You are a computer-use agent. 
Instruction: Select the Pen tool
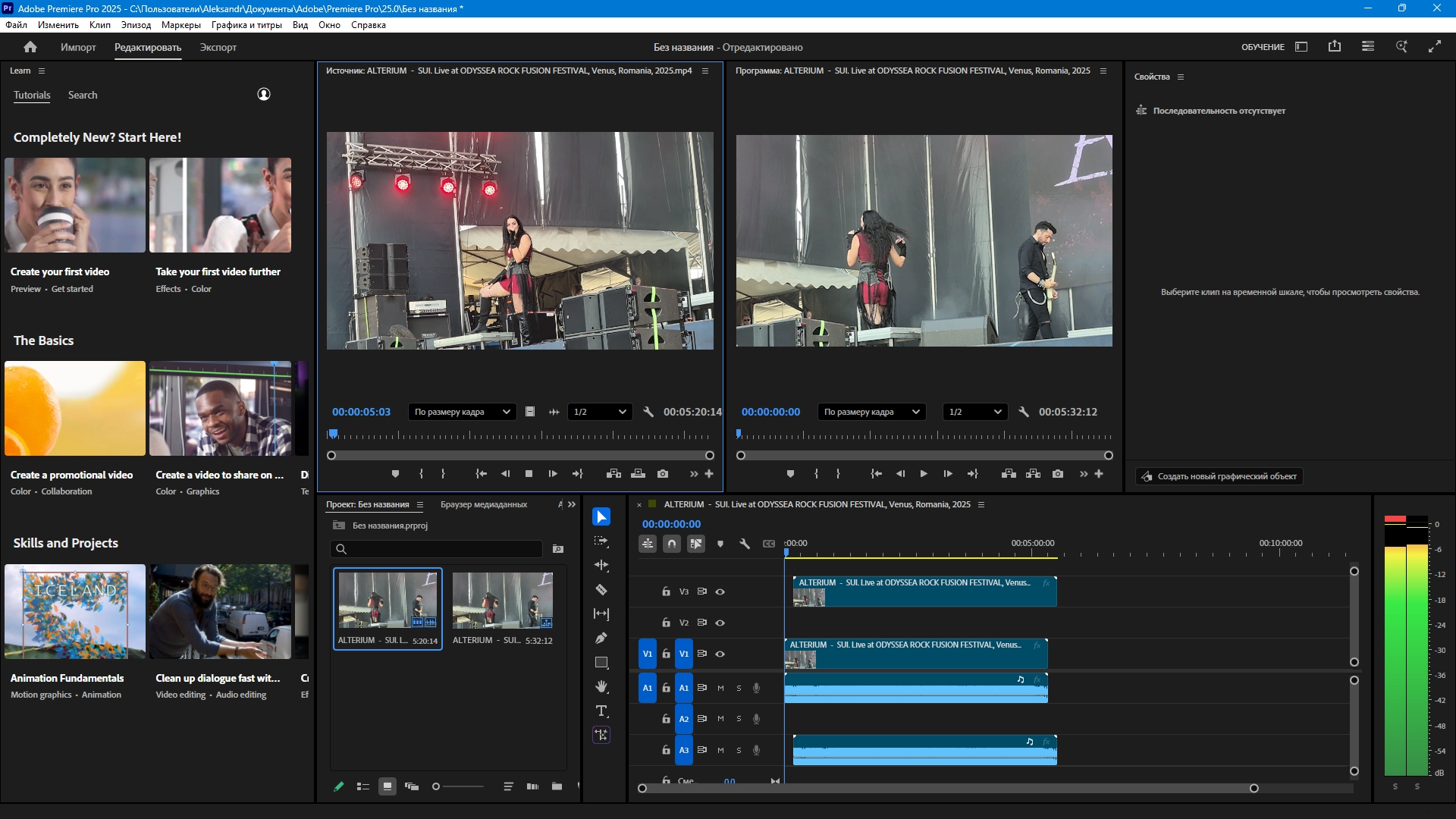click(601, 638)
